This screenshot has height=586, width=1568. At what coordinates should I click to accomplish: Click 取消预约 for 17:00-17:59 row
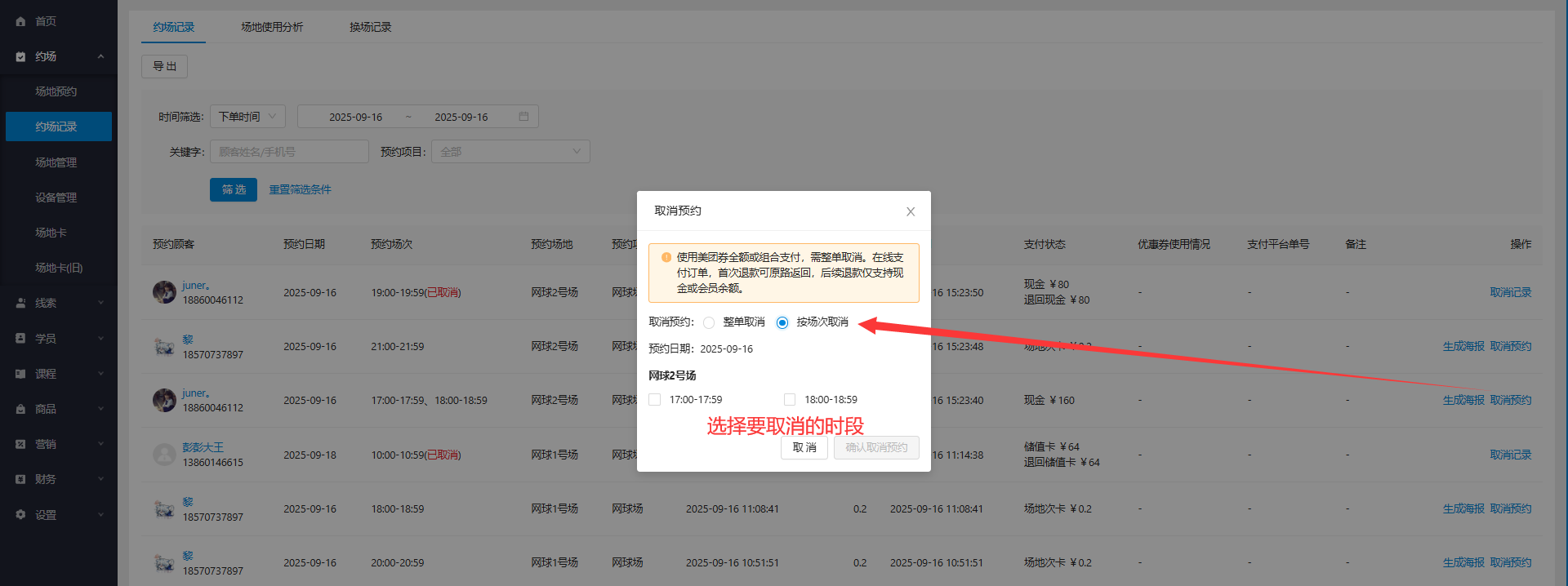1511,400
